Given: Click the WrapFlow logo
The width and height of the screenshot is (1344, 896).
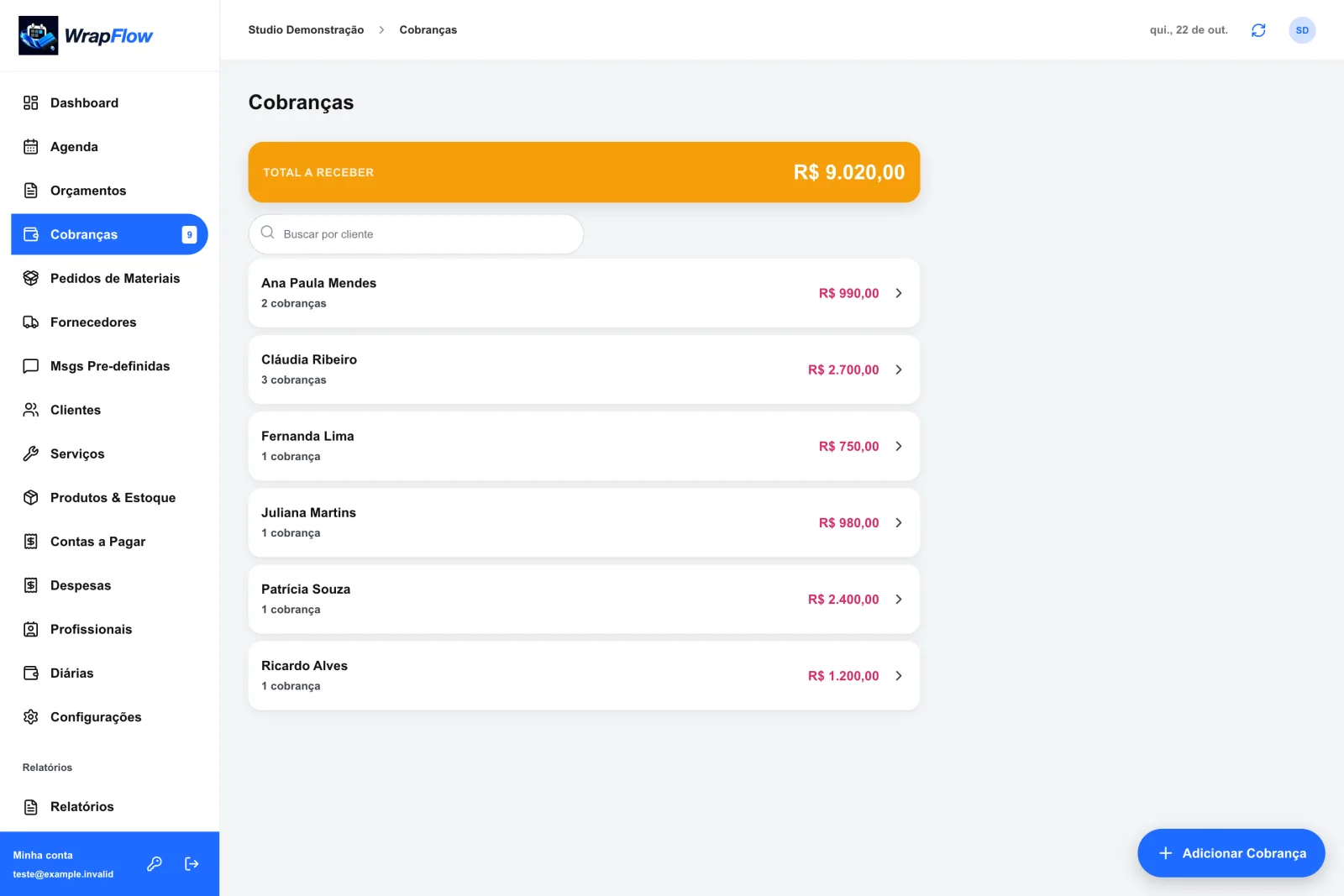Looking at the screenshot, I should point(86,35).
